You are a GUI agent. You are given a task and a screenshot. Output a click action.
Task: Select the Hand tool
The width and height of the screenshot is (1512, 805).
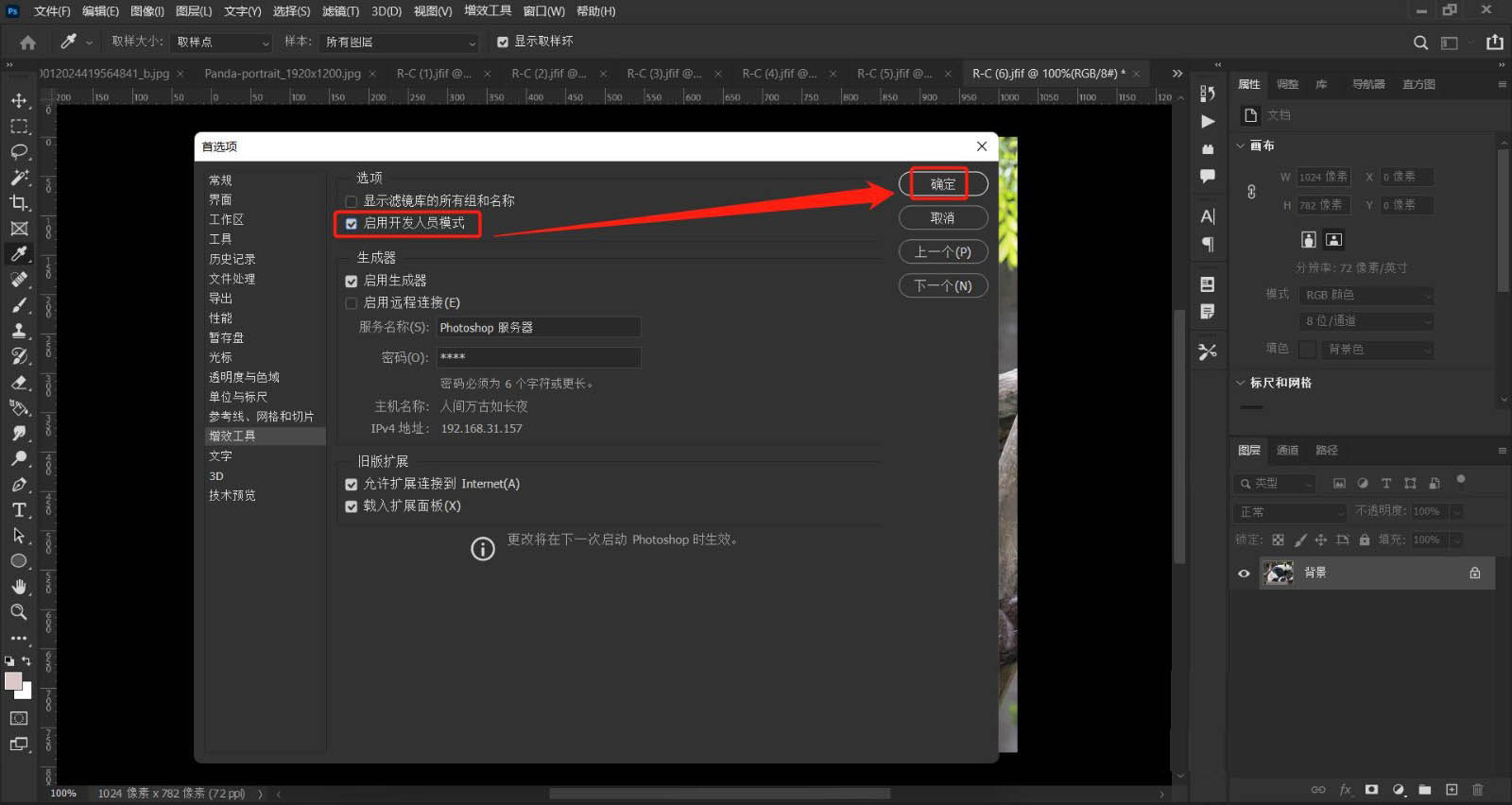click(x=19, y=586)
